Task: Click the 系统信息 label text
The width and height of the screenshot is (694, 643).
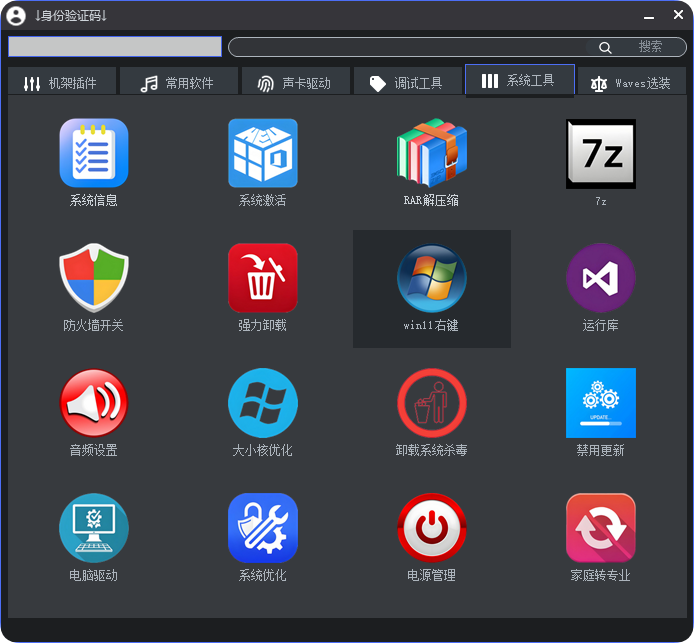Action: click(94, 200)
